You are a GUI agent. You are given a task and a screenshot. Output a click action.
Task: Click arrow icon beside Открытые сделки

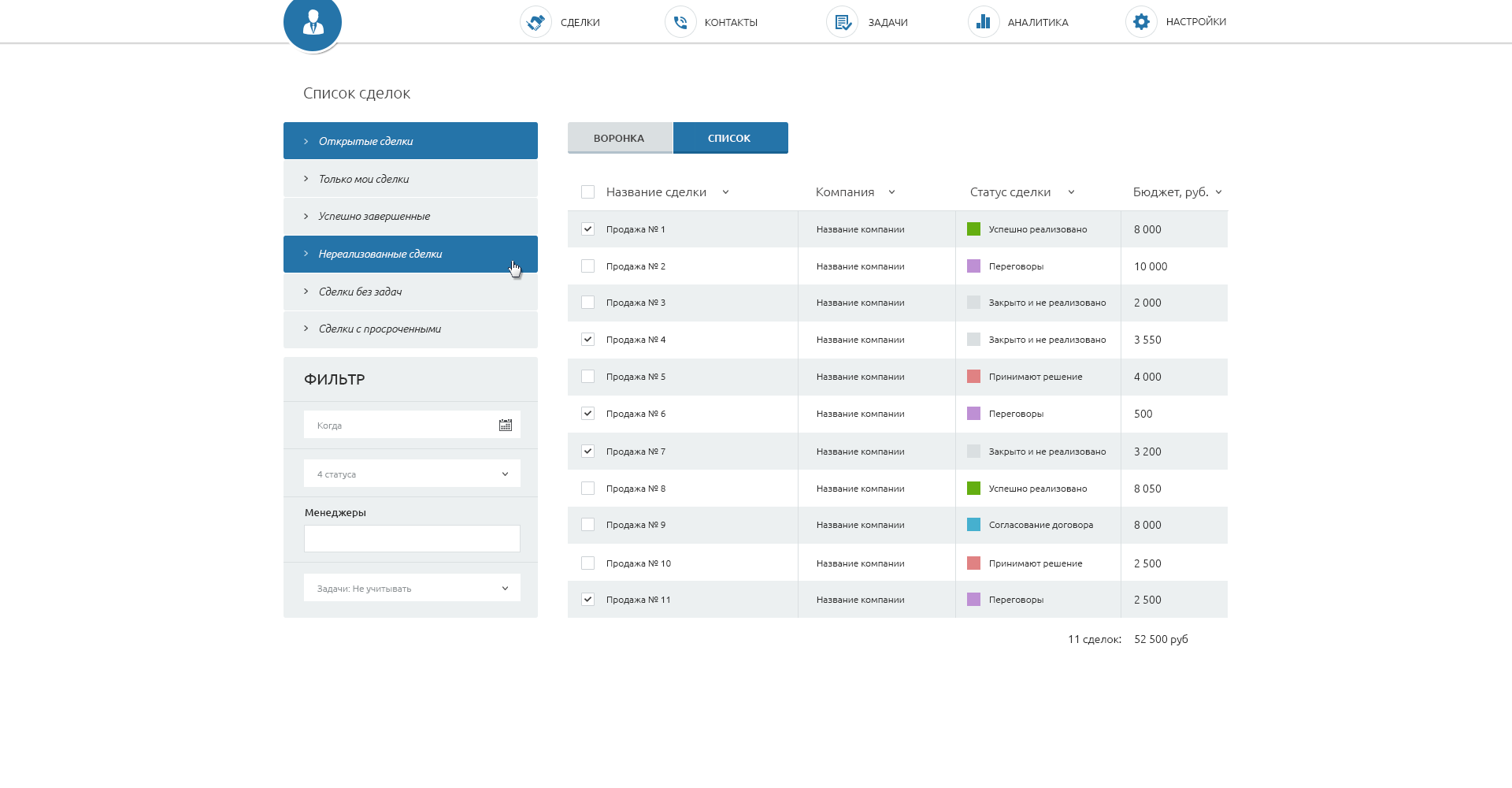pos(306,141)
